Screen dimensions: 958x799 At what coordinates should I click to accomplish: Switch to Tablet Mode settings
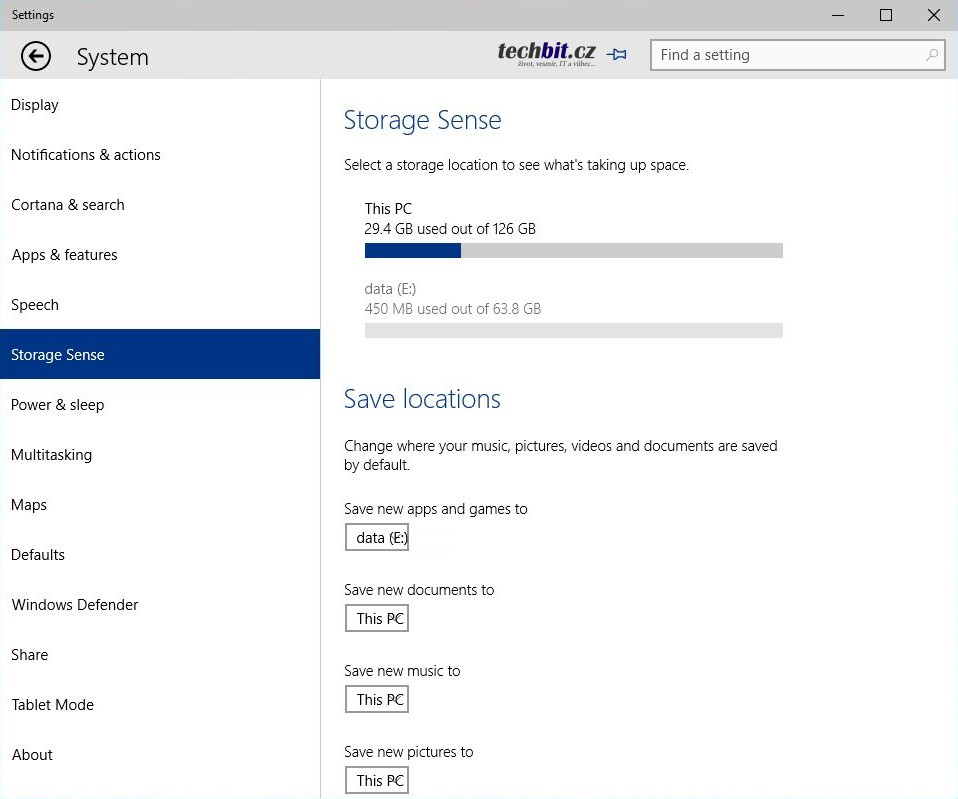pyautogui.click(x=53, y=705)
